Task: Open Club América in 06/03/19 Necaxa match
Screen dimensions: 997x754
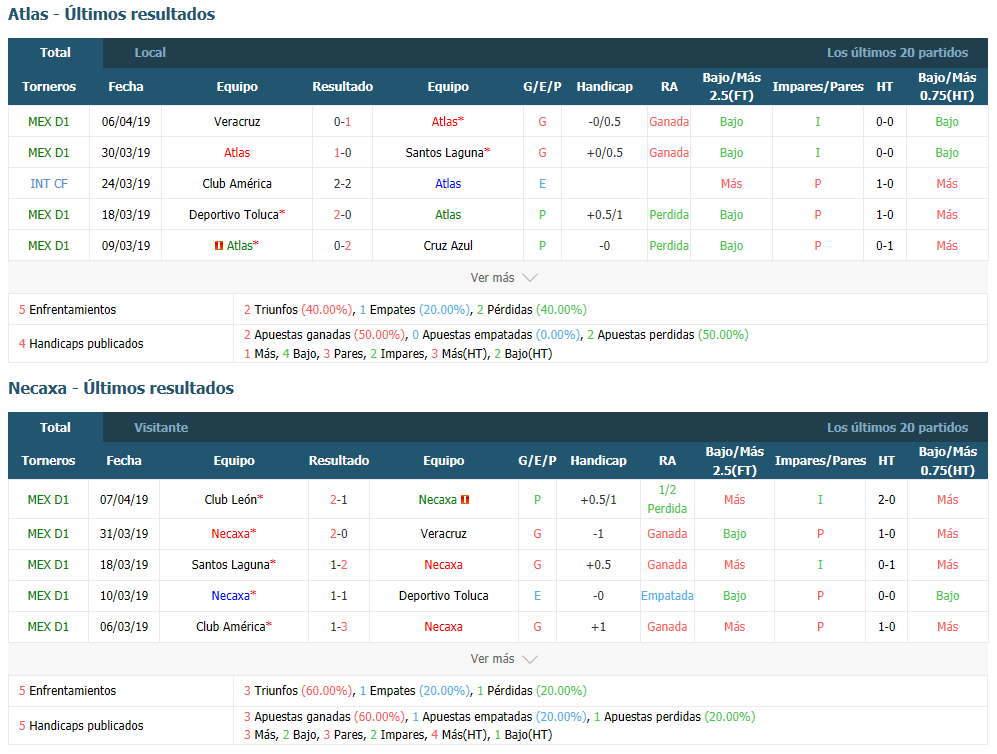Action: click(x=231, y=627)
